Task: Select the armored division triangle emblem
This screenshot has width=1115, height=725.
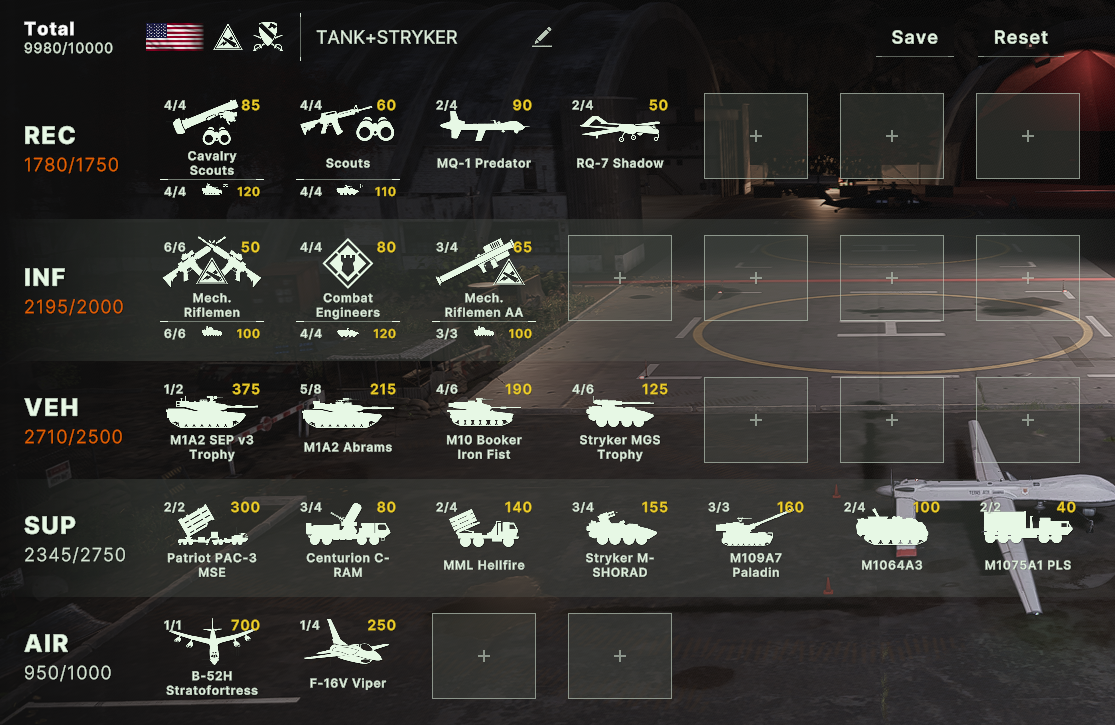Action: point(228,37)
